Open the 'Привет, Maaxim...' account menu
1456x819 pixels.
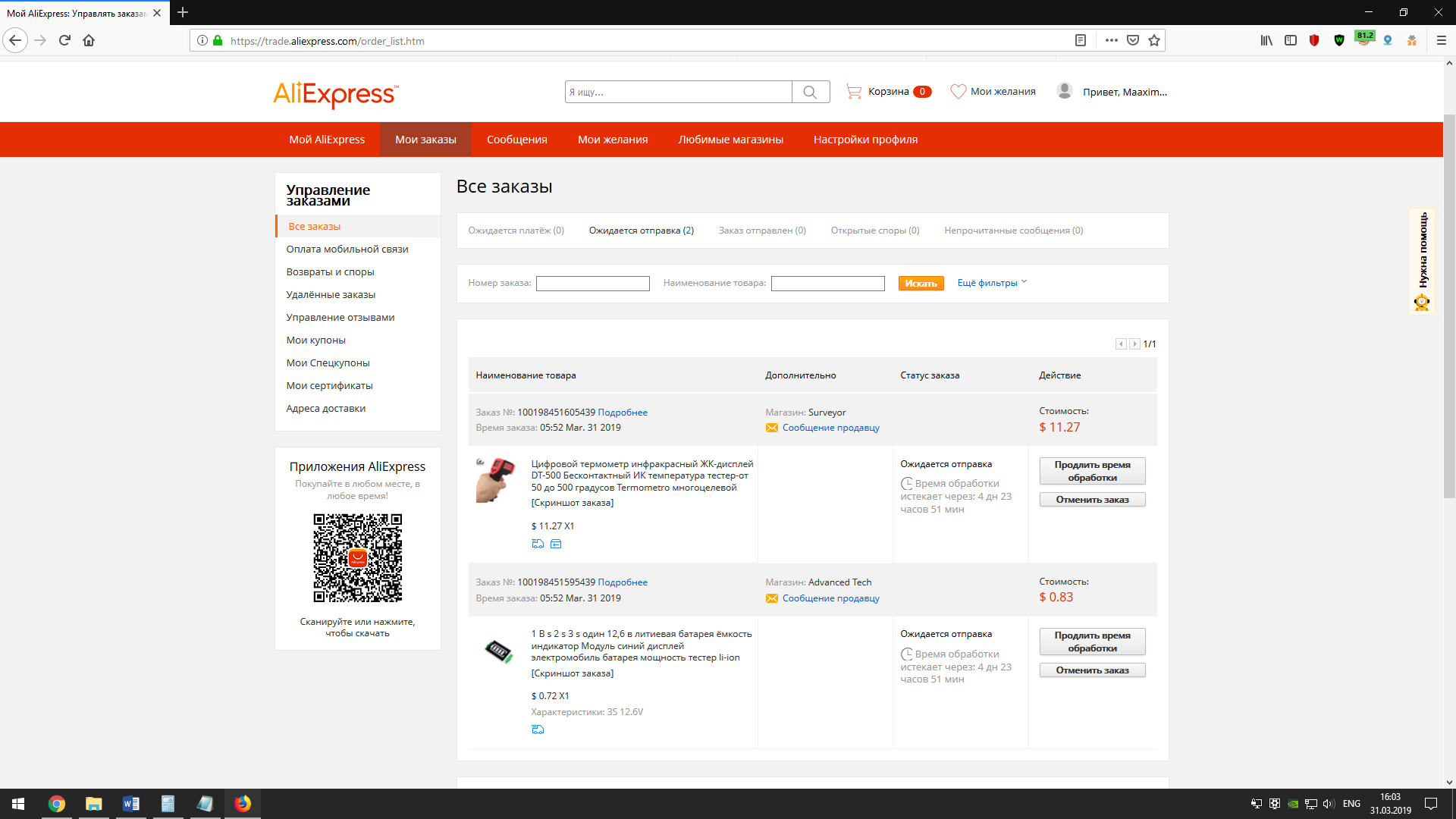coord(1125,92)
